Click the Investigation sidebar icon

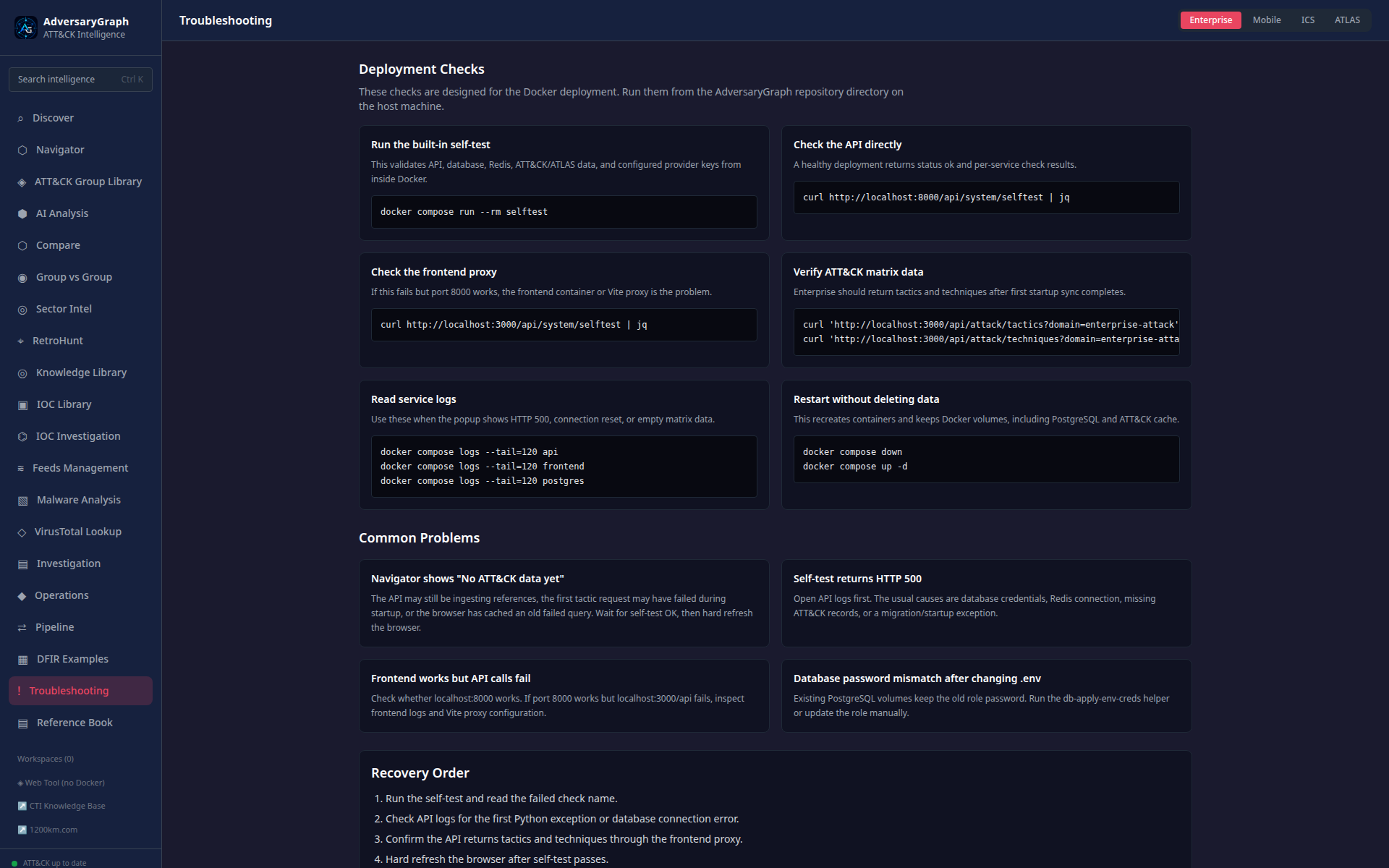click(x=22, y=564)
